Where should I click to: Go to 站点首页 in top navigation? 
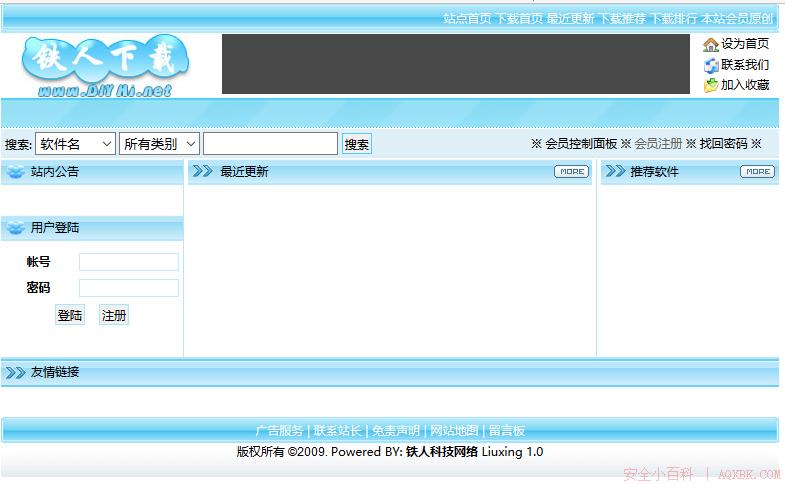467,19
